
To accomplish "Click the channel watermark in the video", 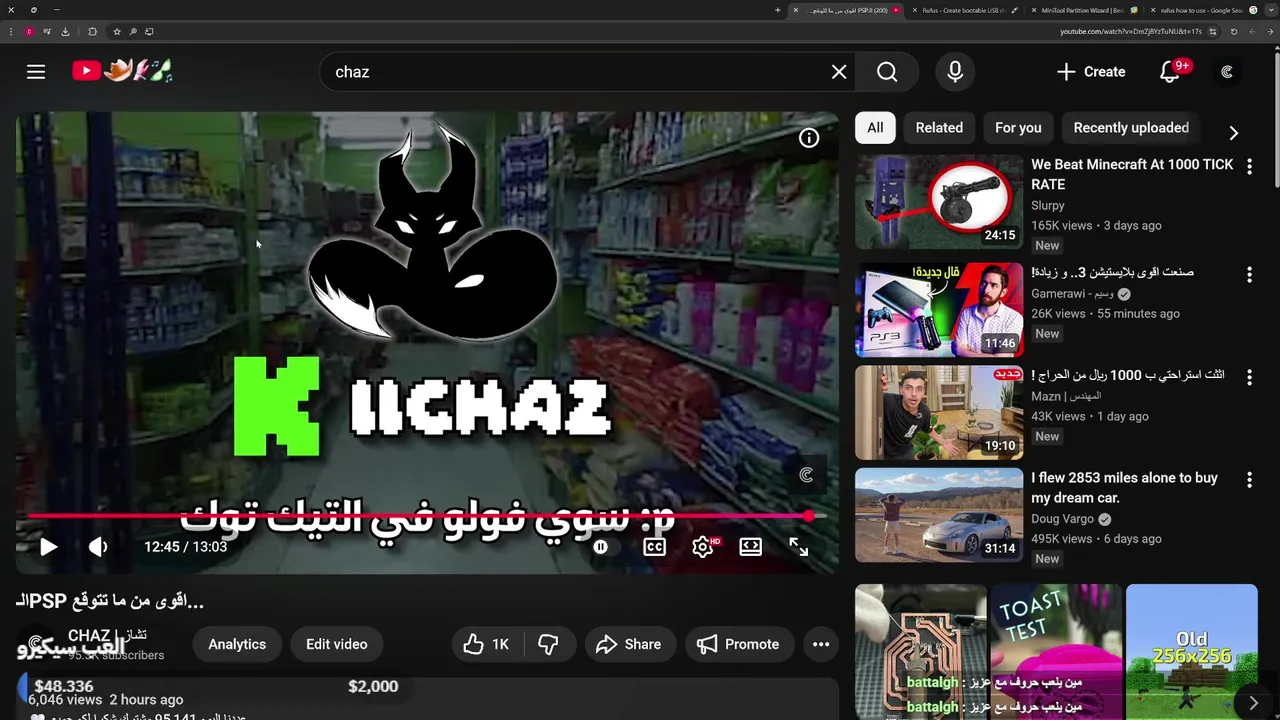I will (807, 475).
